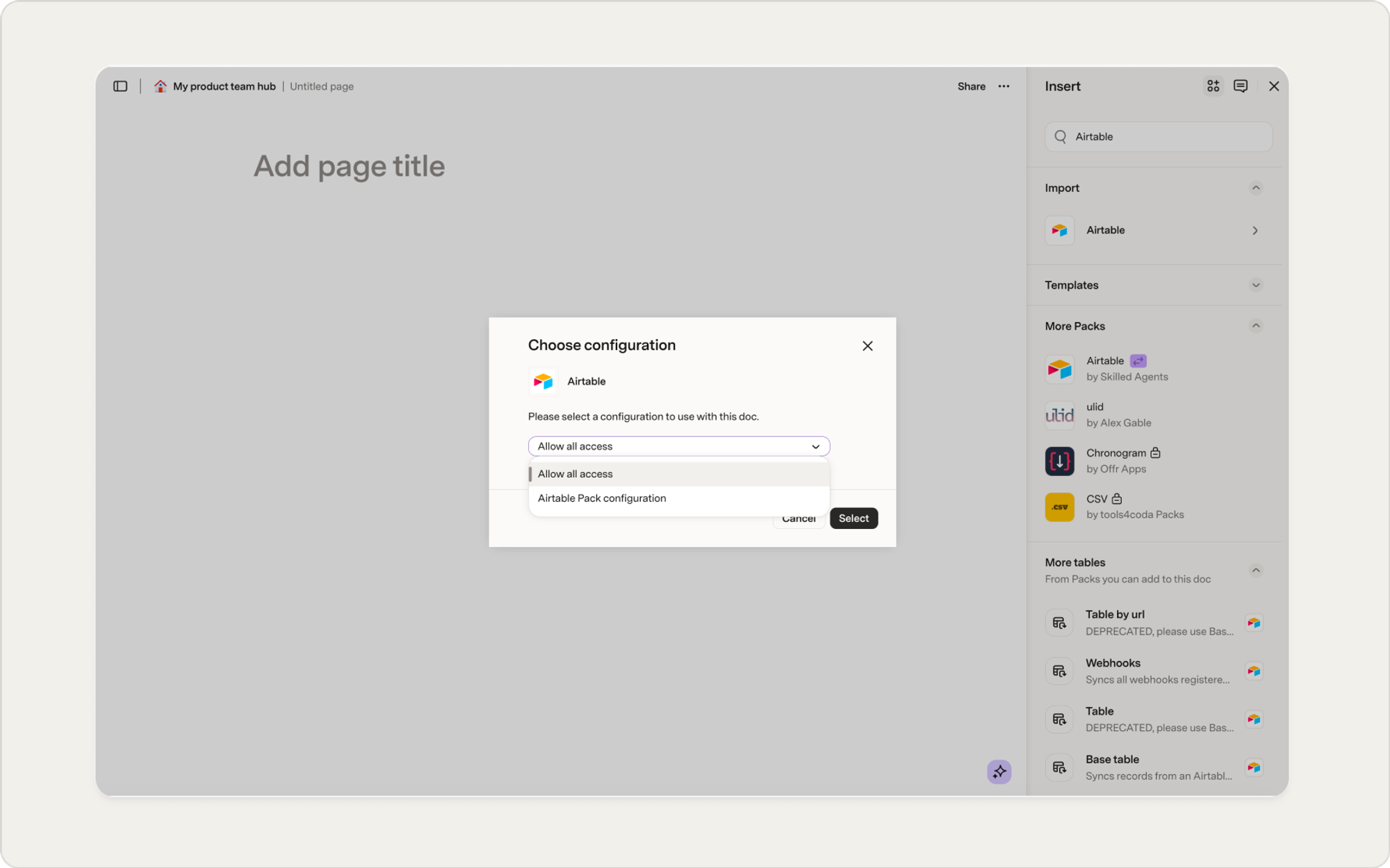Click the Untitled page breadcrumb

point(322,86)
